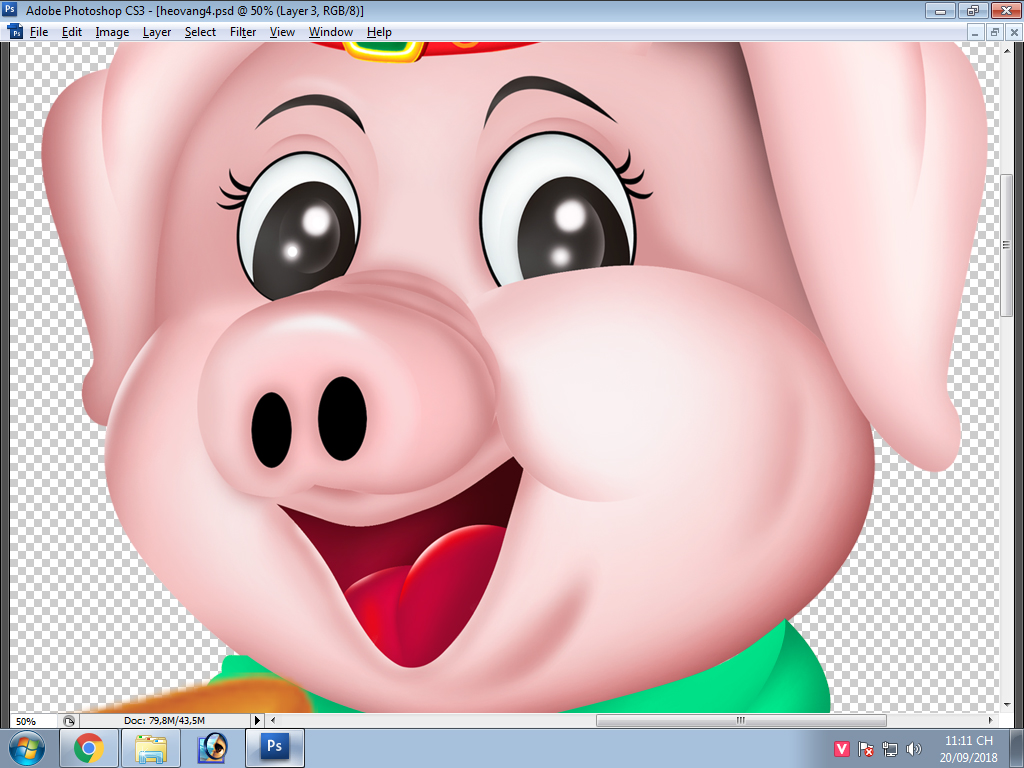
Task: Click the small Ps document icon beside File menu
Action: (x=14, y=31)
